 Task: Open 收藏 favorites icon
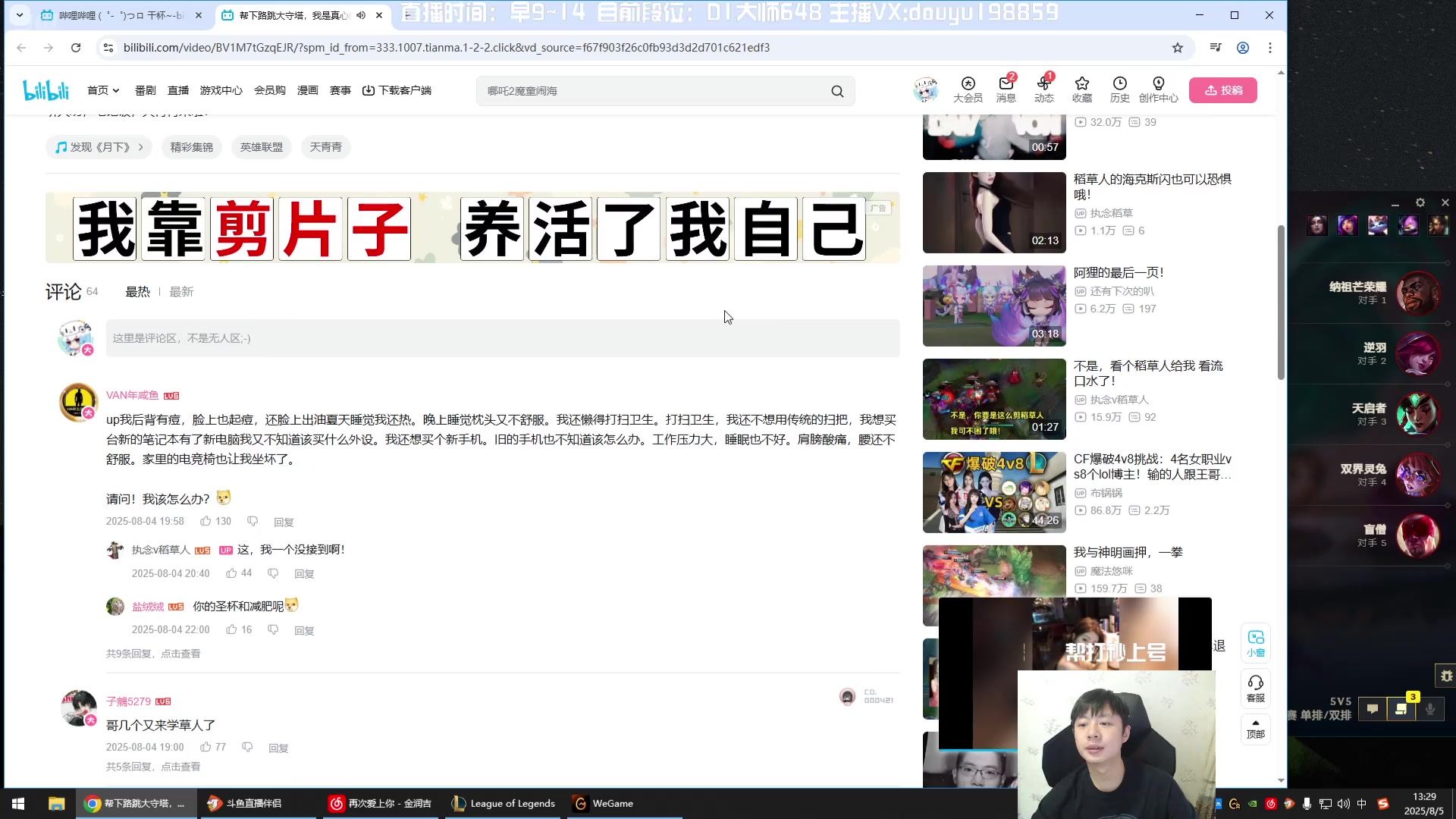[1081, 89]
